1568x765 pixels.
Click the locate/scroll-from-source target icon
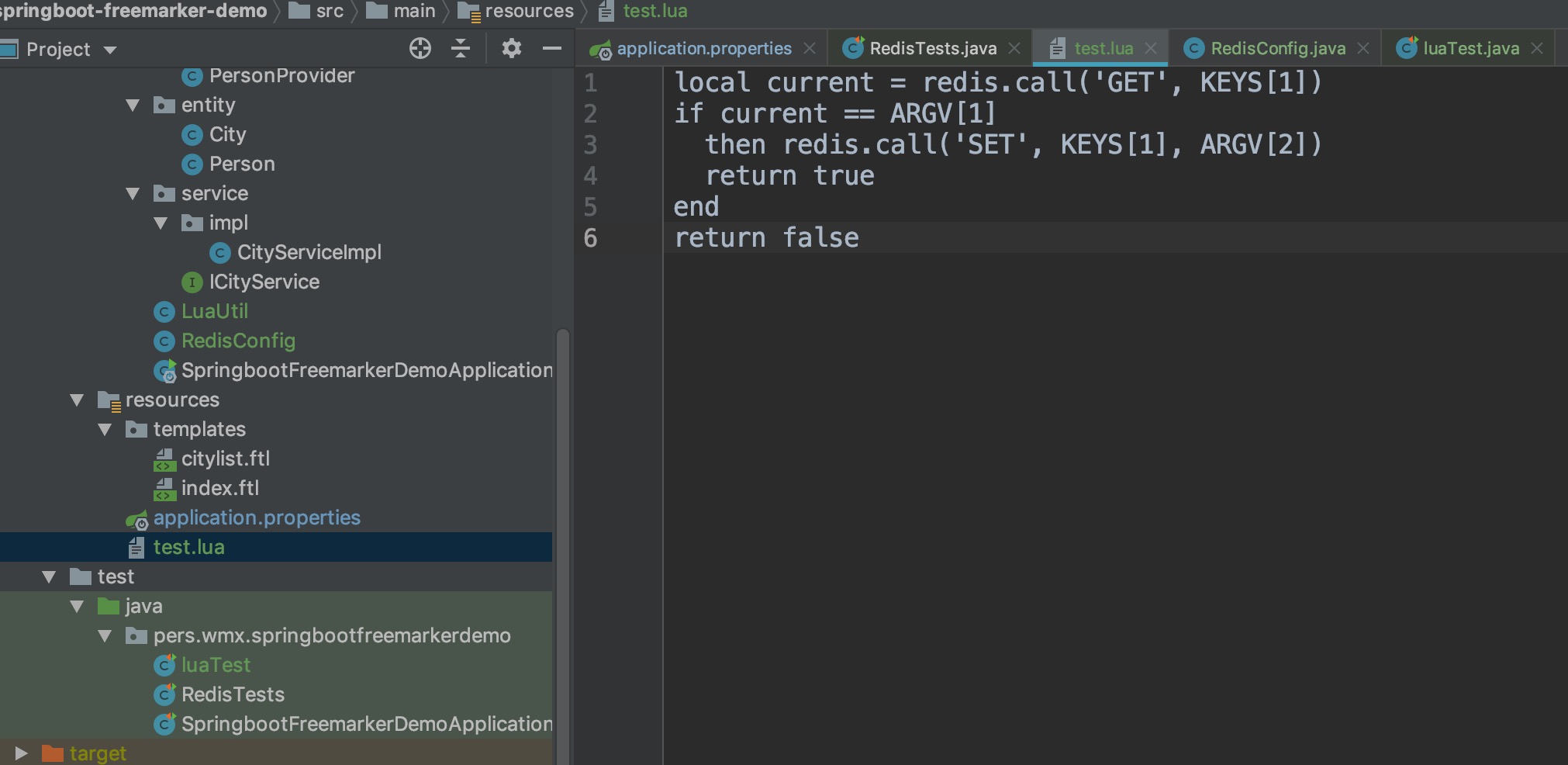[420, 49]
